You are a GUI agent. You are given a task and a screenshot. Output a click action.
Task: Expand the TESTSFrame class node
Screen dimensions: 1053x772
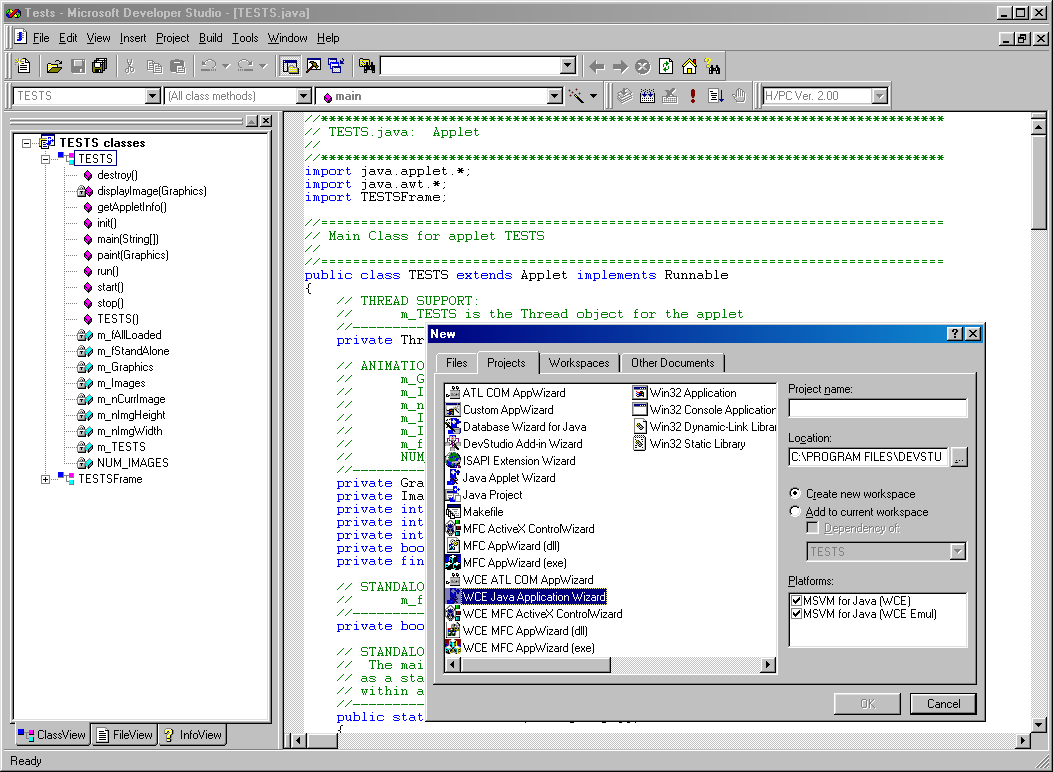(x=46, y=479)
